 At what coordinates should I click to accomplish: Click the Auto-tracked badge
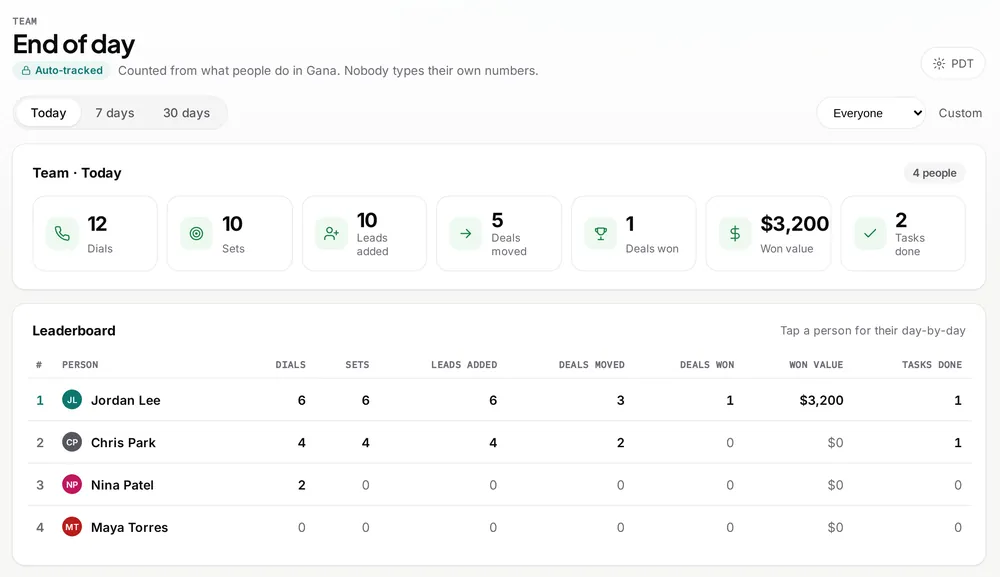(62, 71)
